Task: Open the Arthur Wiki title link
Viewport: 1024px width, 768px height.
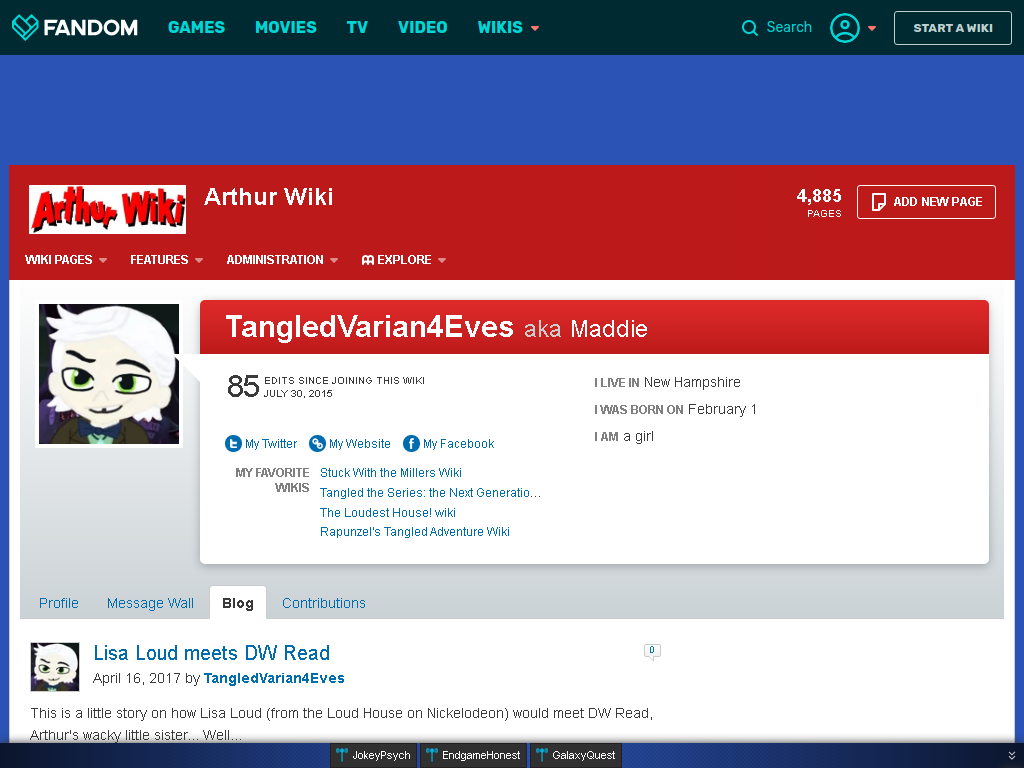Action: [x=268, y=197]
